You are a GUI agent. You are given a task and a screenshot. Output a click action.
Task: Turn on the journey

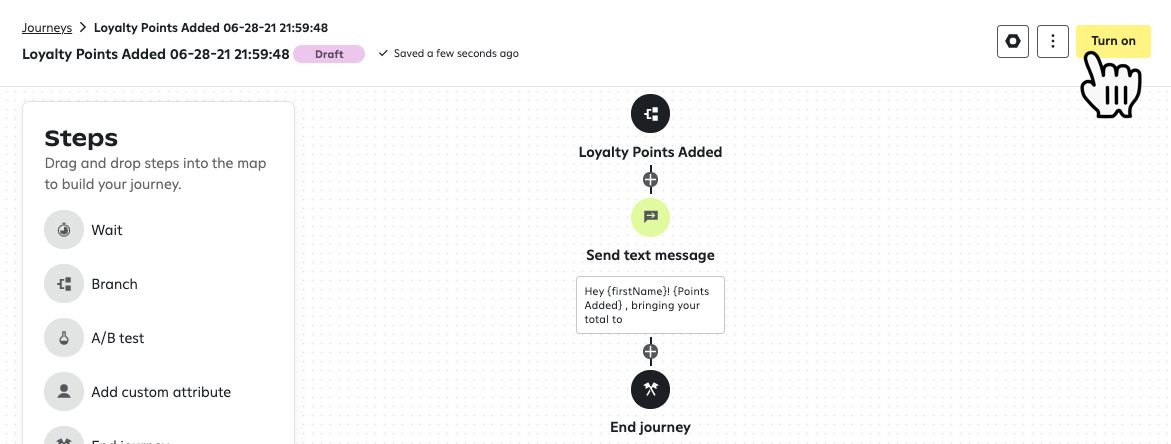coord(1113,41)
